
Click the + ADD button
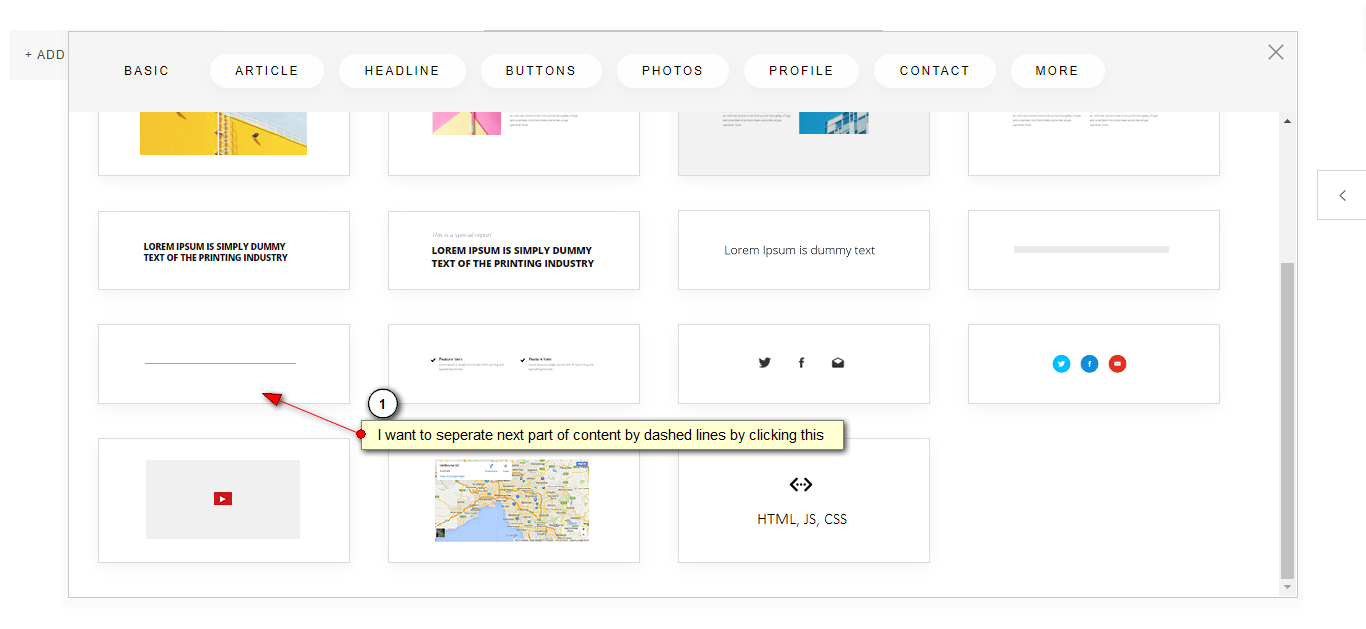click(x=42, y=54)
